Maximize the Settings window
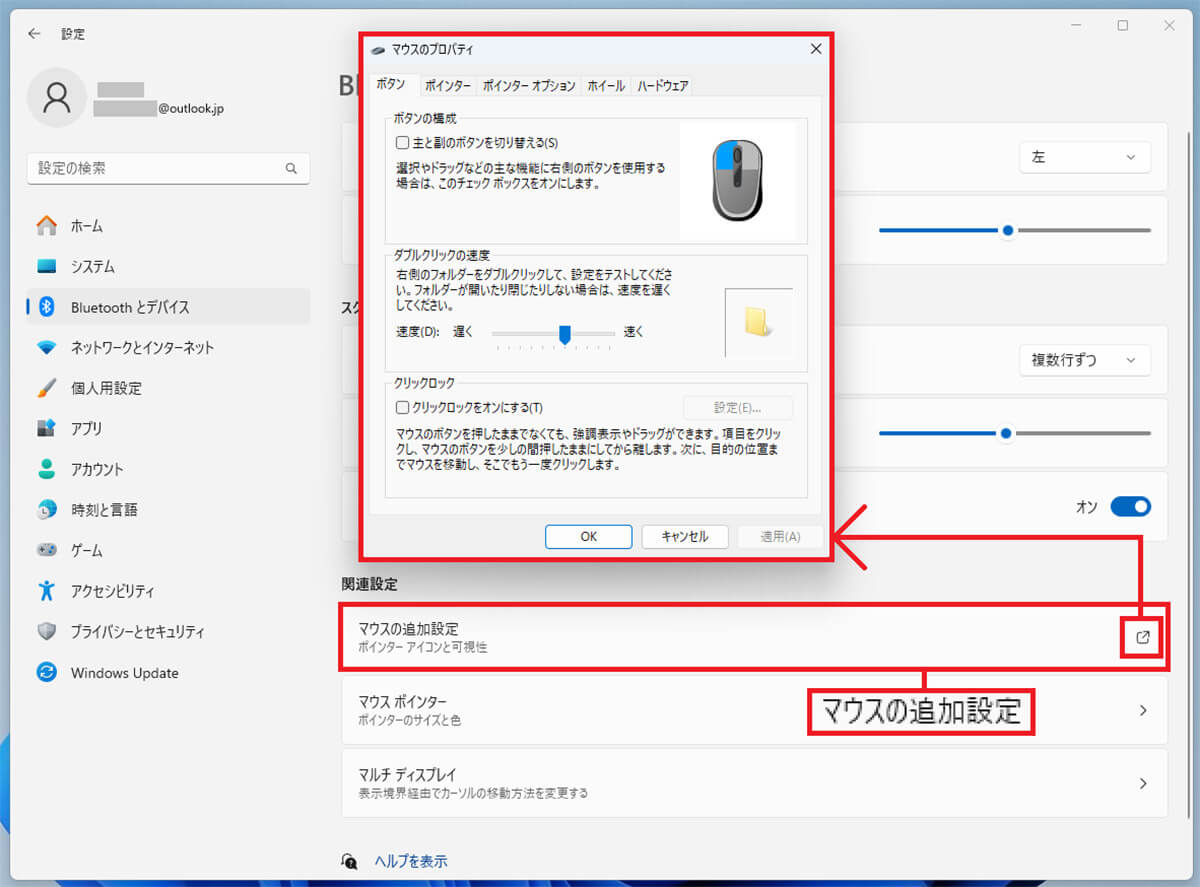The height and width of the screenshot is (887, 1200). point(1123,26)
